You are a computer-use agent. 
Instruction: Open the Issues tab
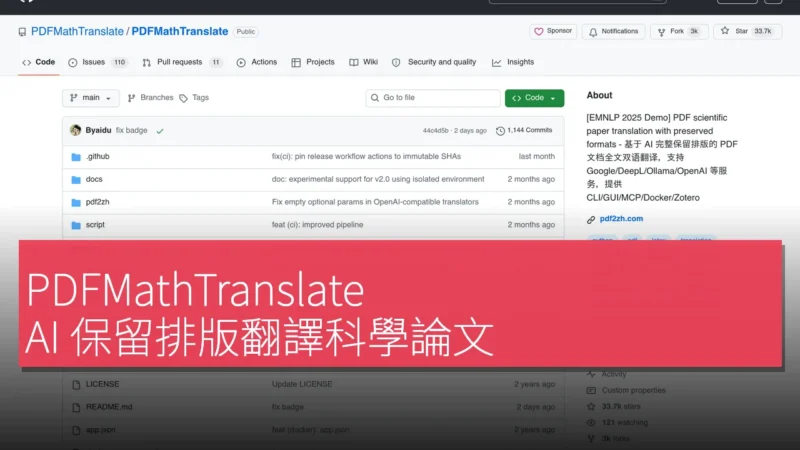click(97, 62)
